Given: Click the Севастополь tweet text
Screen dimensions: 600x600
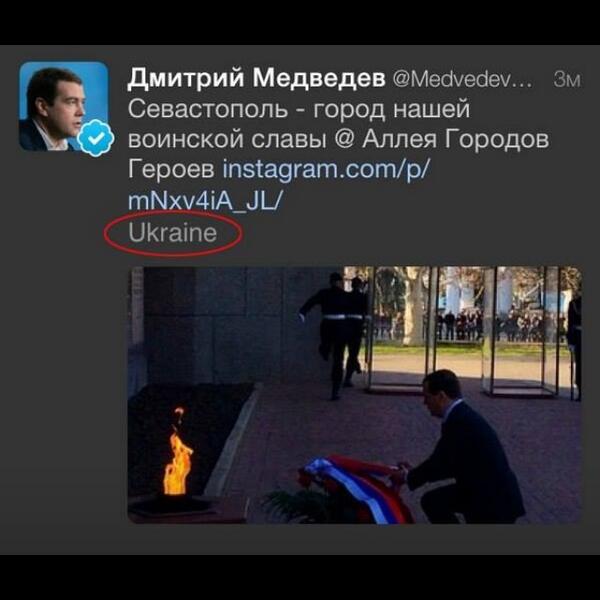Looking at the screenshot, I should coord(208,109).
